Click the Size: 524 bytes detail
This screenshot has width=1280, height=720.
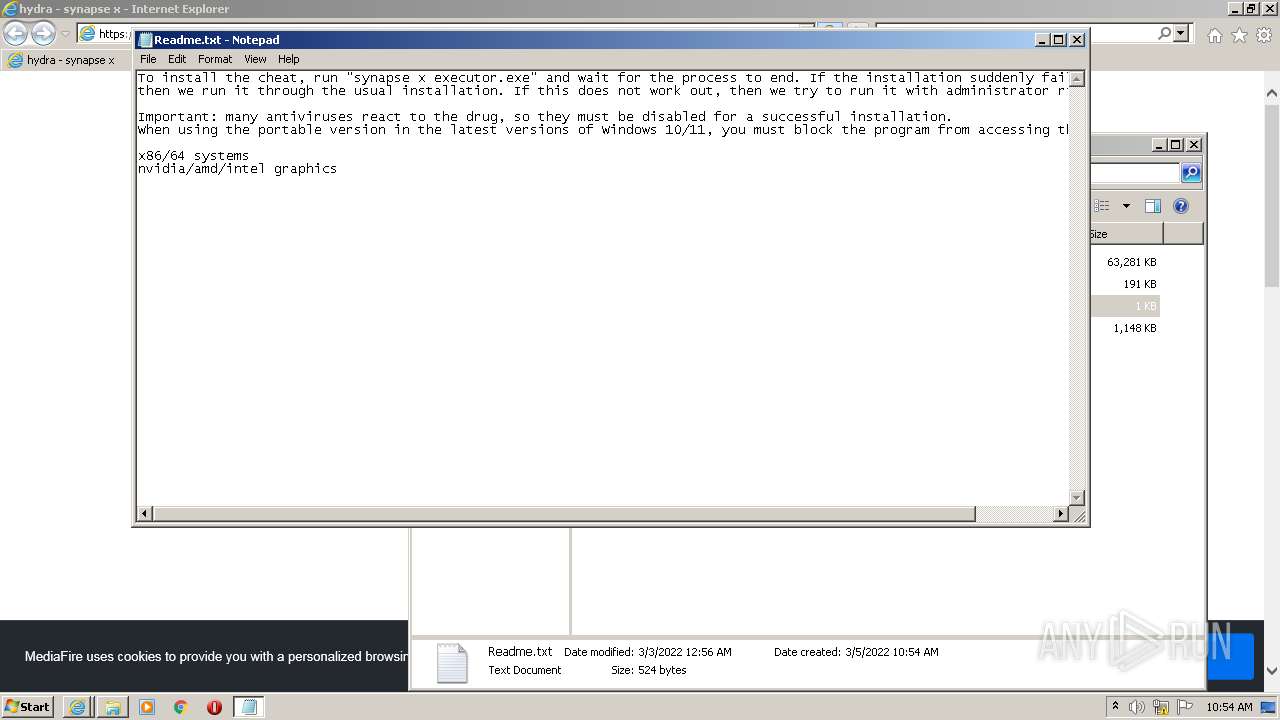[x=649, y=670]
